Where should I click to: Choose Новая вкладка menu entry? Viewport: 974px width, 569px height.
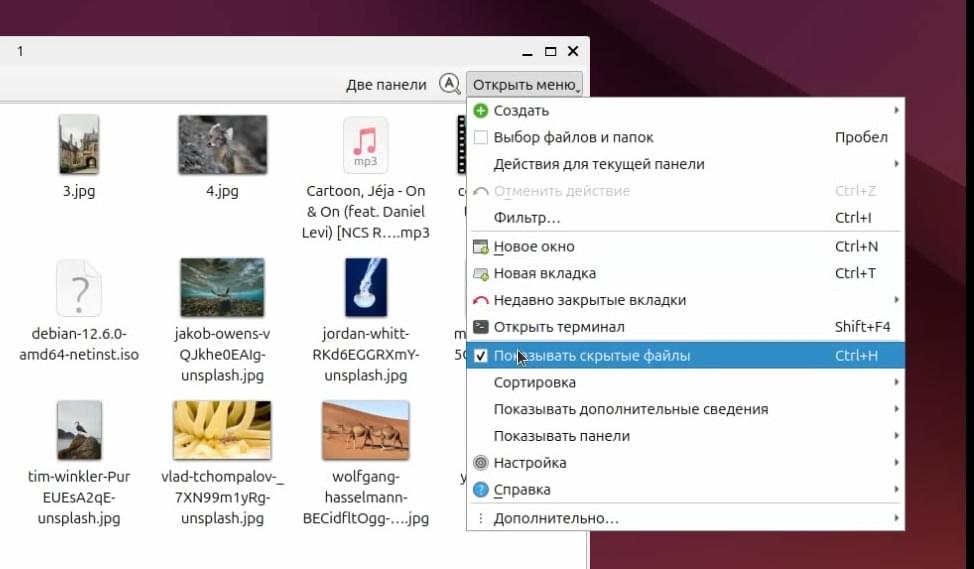click(x=686, y=273)
